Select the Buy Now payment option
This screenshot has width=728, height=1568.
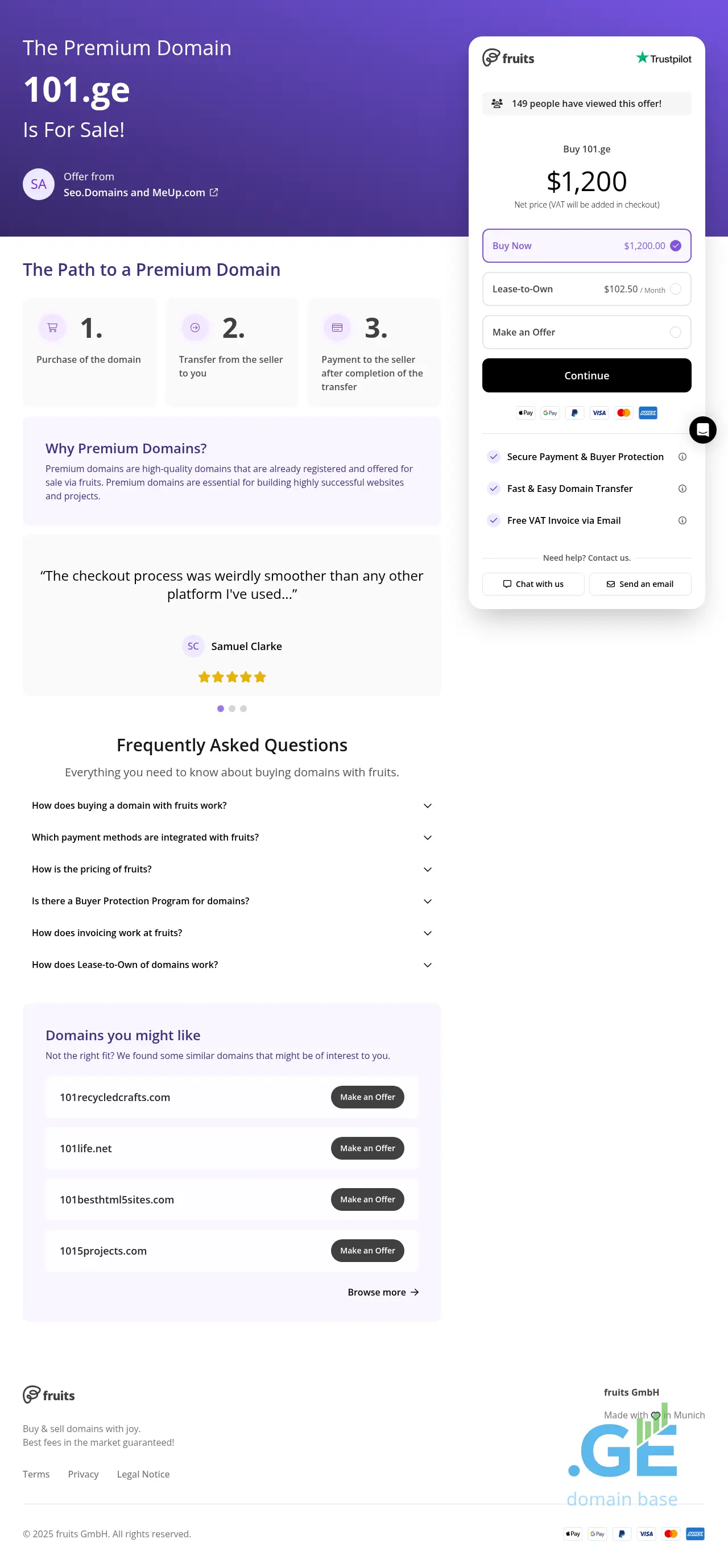(x=586, y=246)
